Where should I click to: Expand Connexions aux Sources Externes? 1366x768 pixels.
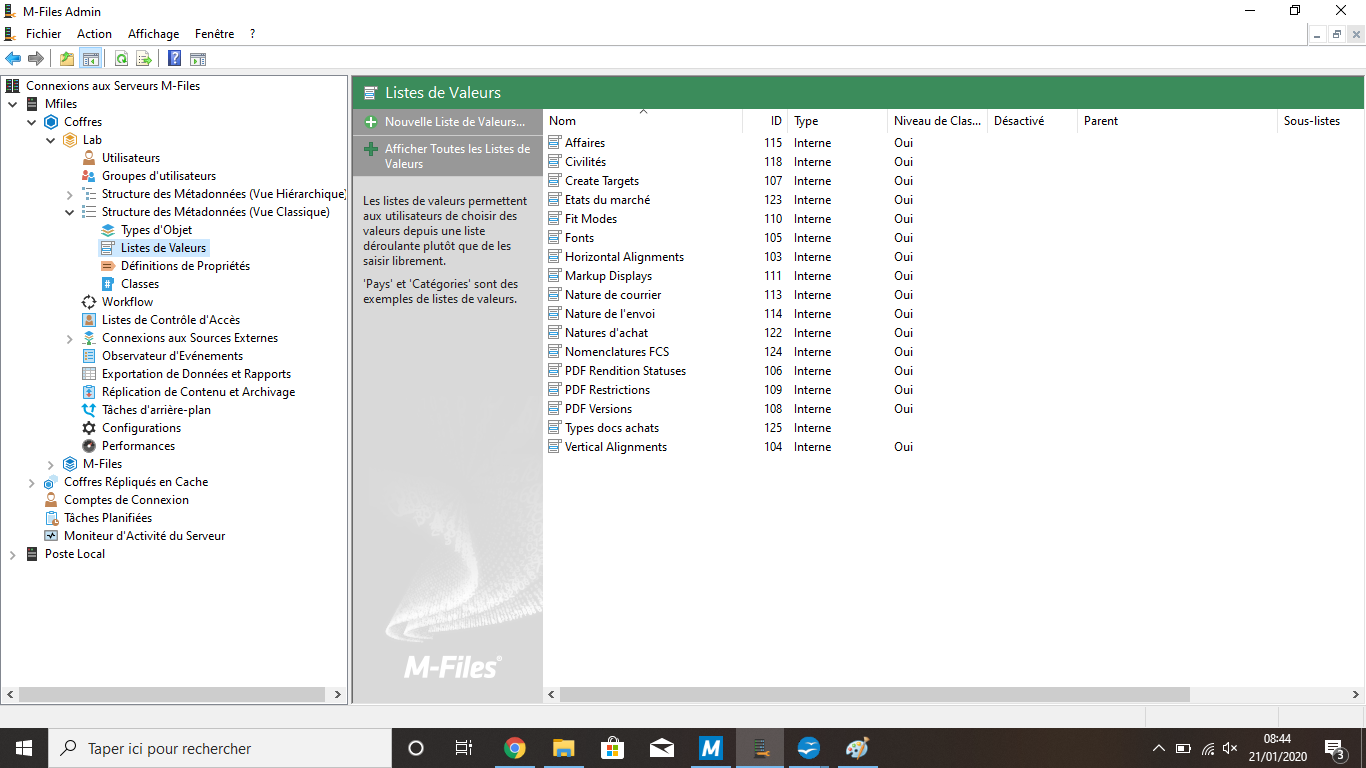tap(70, 338)
